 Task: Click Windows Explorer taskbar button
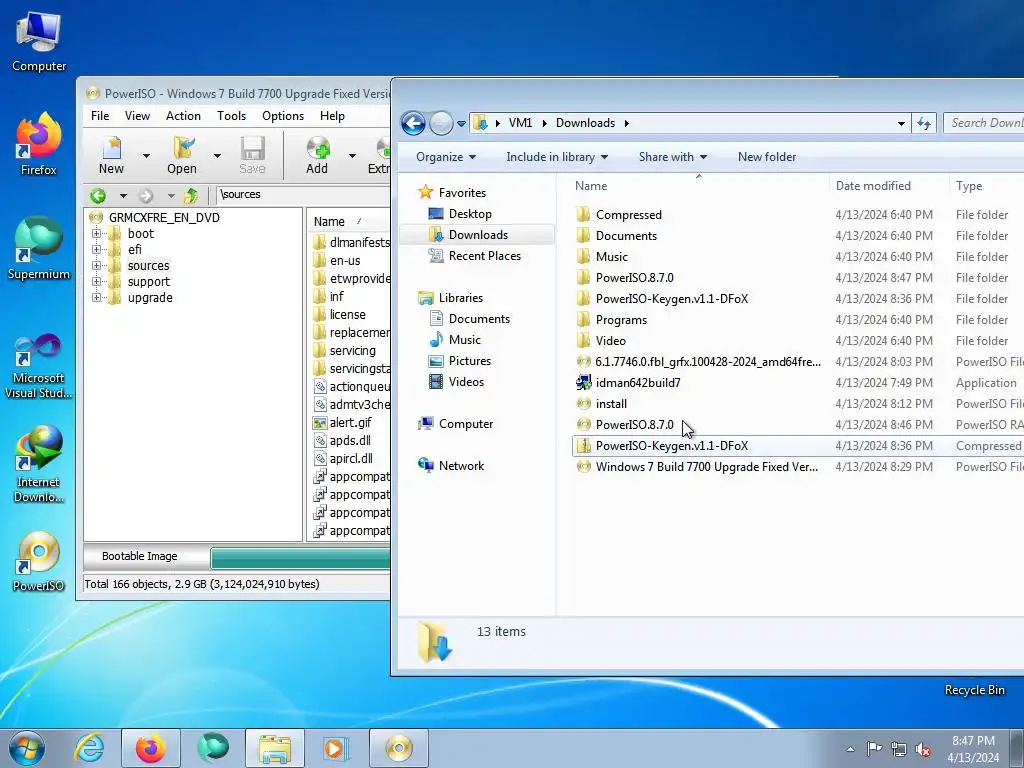pos(275,748)
